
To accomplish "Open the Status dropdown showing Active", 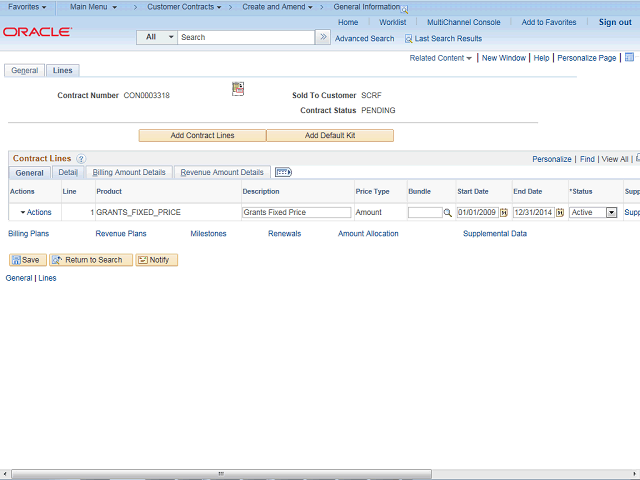I will pyautogui.click(x=593, y=213).
